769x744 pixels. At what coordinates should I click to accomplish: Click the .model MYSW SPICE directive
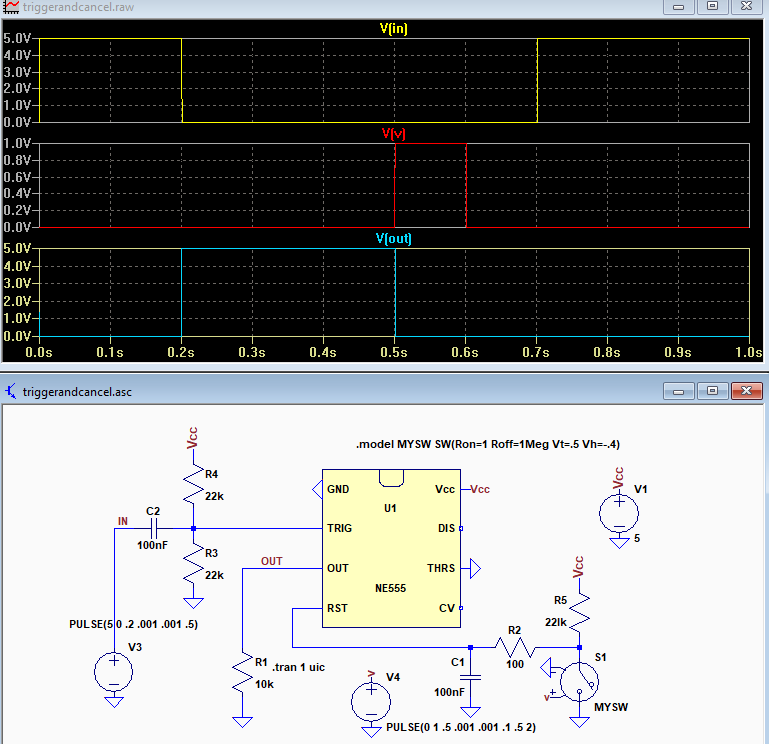coord(487,444)
